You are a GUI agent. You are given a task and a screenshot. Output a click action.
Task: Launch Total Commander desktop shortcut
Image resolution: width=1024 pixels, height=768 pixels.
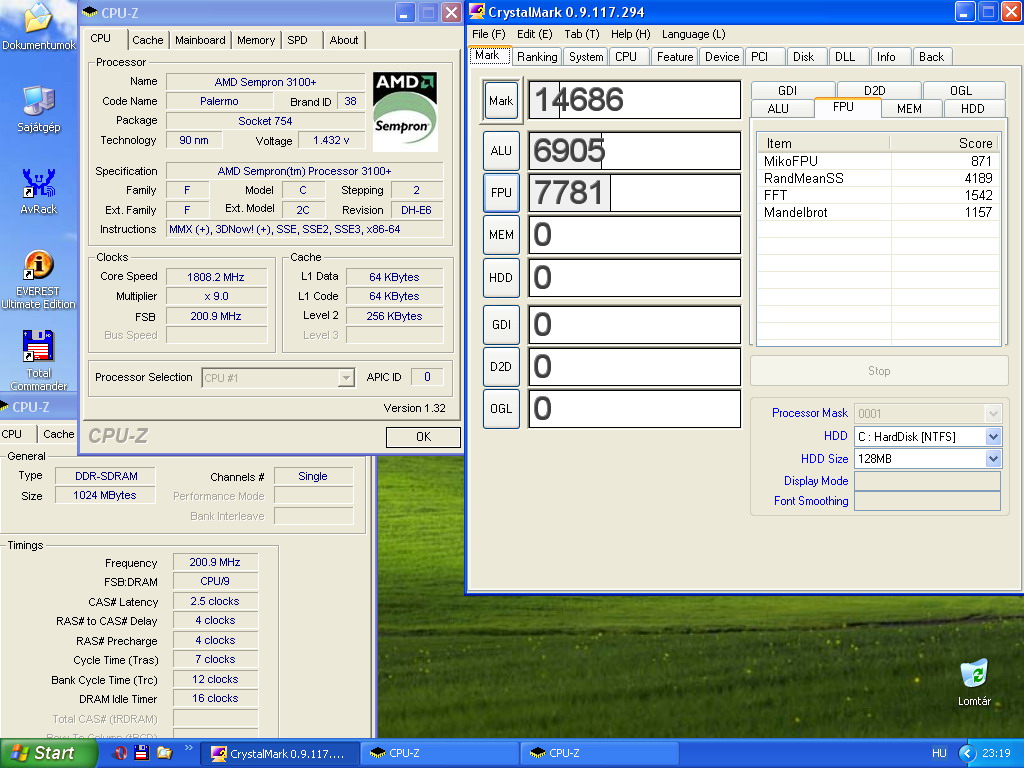point(38,360)
